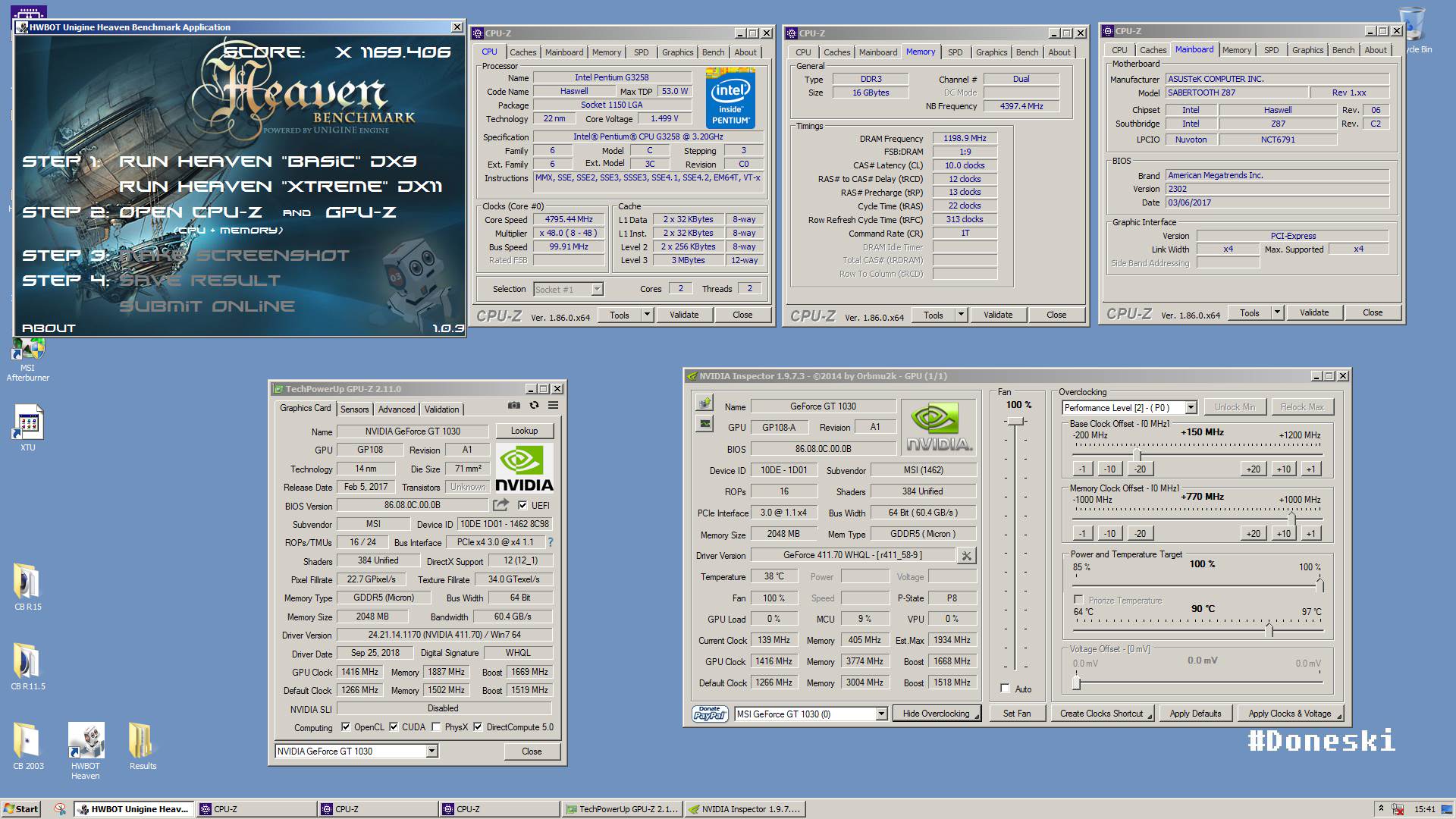Open driver profile settings wrench icon
The image size is (1456, 819).
(x=966, y=556)
